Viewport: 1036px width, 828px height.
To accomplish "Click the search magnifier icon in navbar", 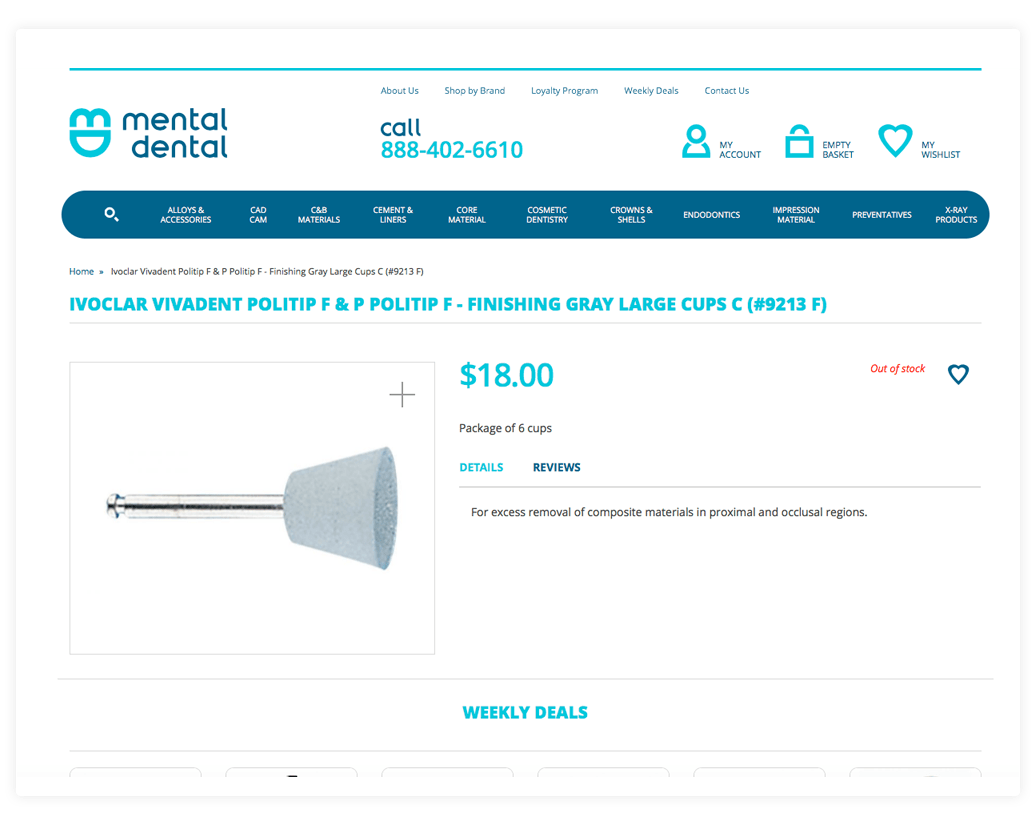I will click(111, 214).
